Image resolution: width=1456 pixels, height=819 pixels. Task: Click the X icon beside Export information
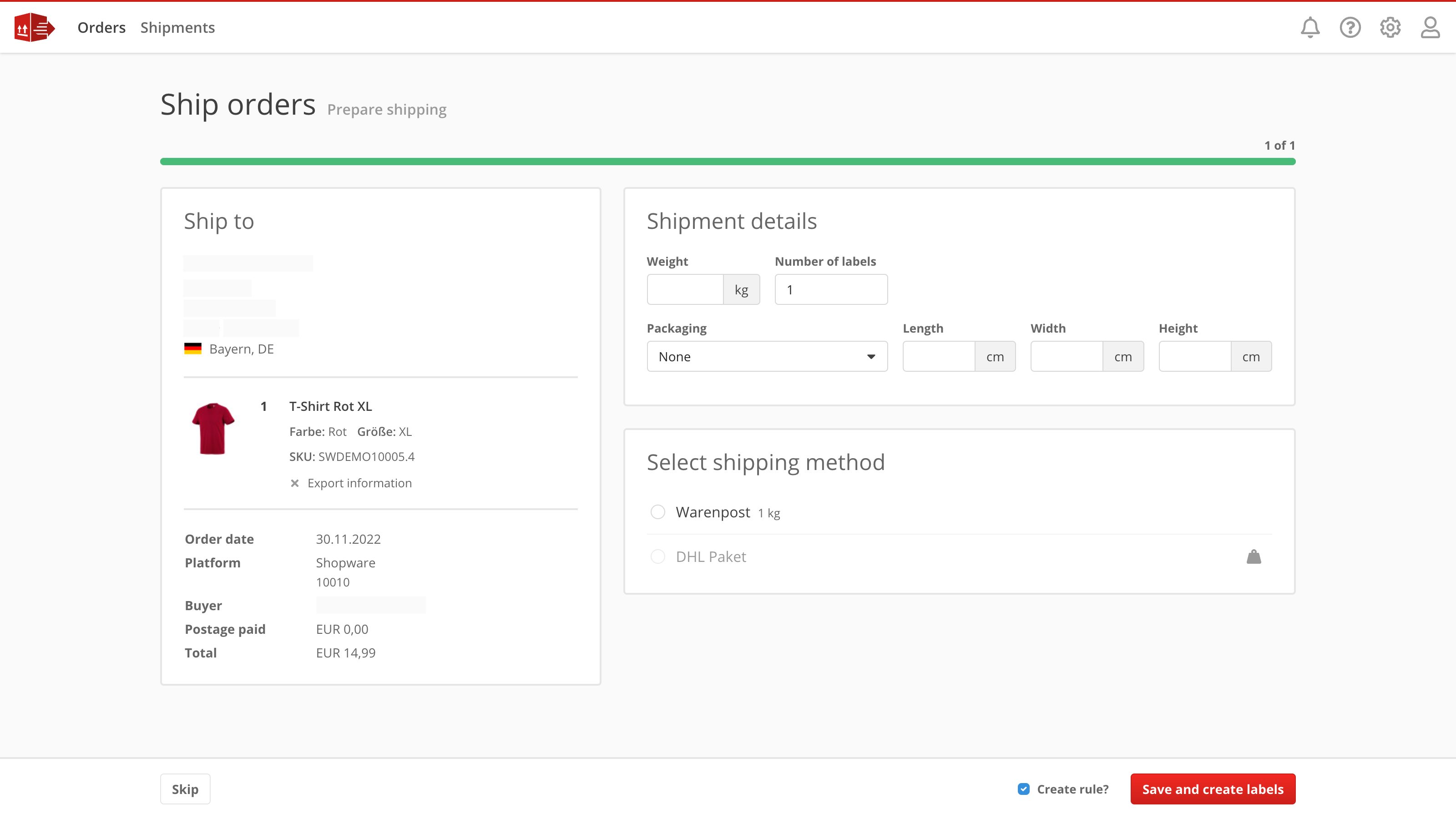point(294,483)
